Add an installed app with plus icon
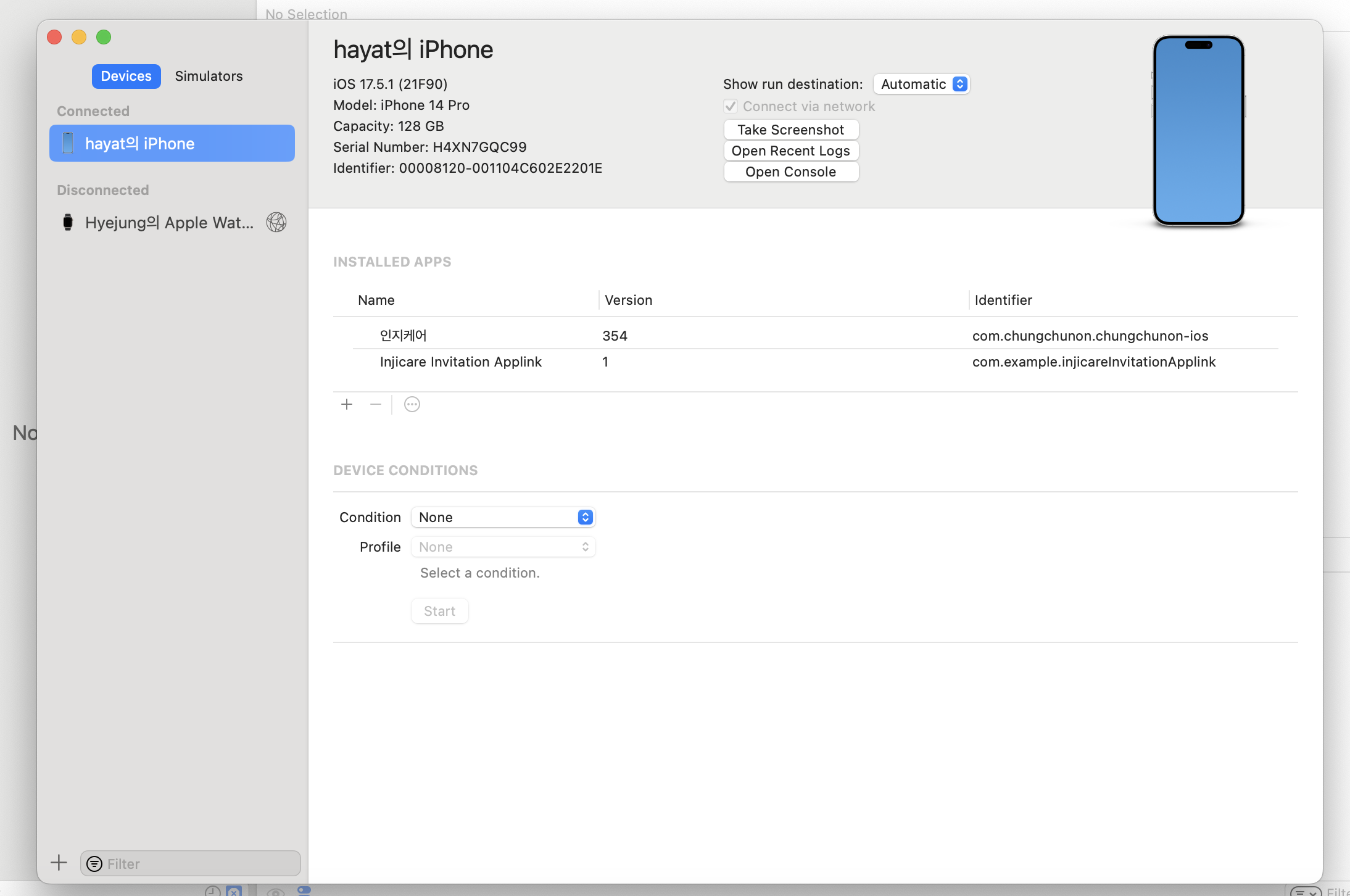1350x896 pixels. coord(347,404)
